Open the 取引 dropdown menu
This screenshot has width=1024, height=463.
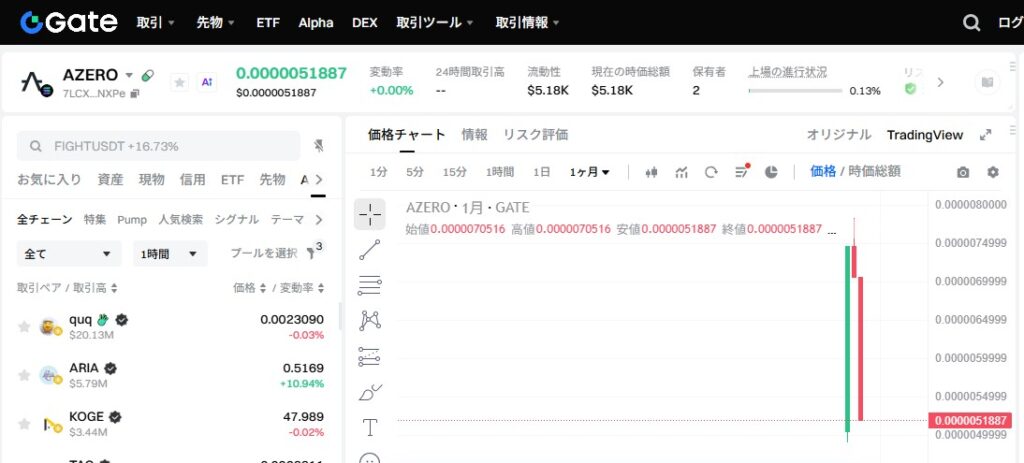155,22
